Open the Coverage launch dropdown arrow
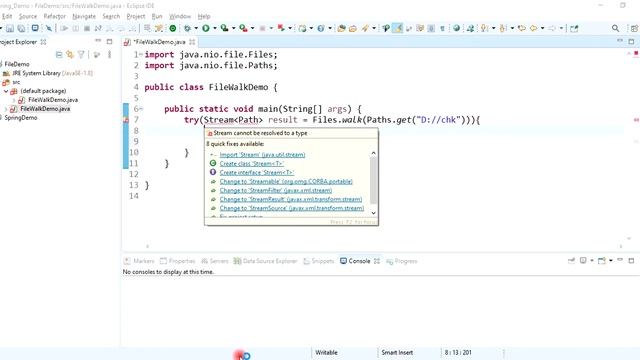Viewport: 640px width, 360px height. point(233,28)
